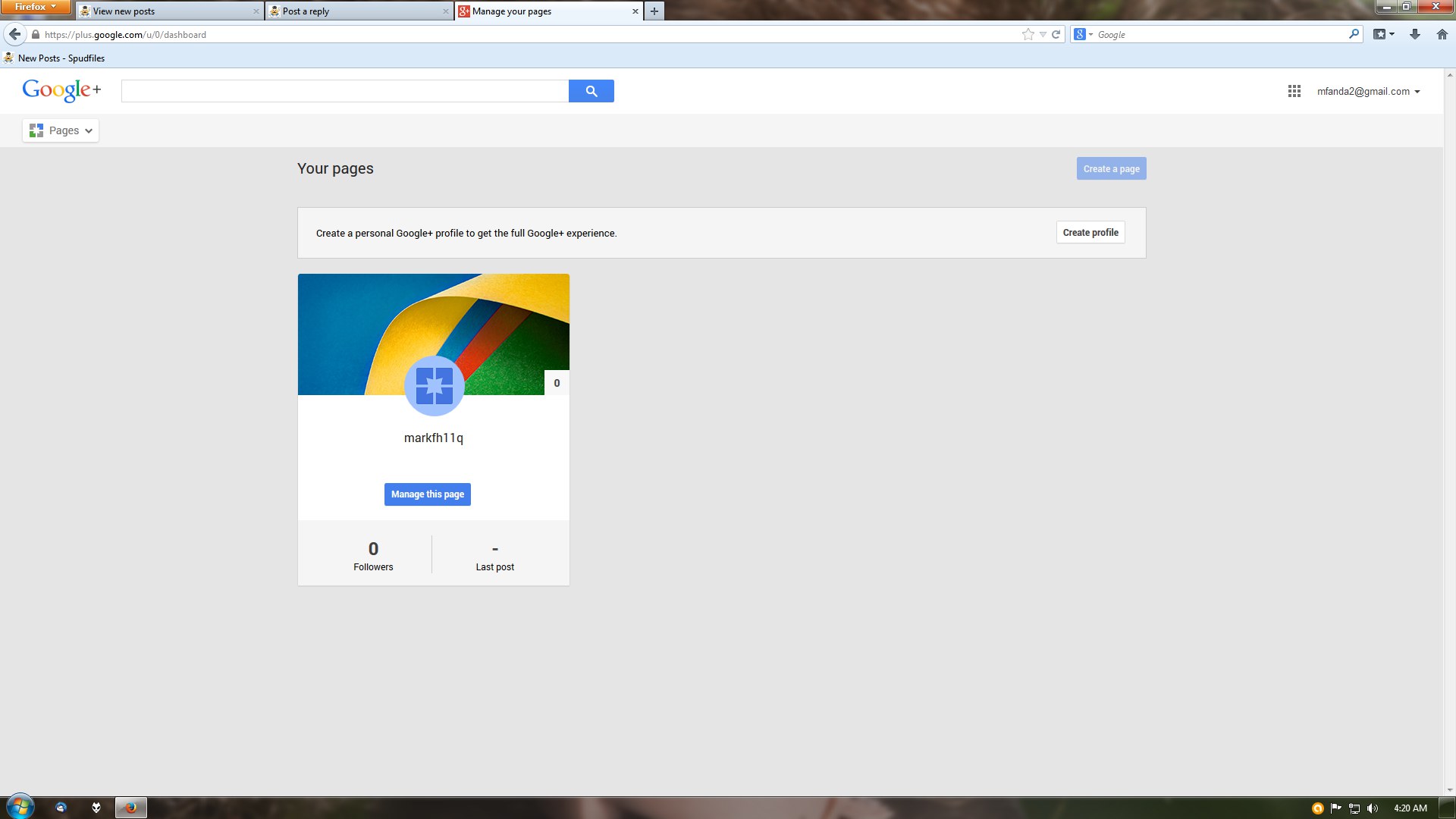Expand the Pages dropdown menu
The image size is (1456, 819).
(61, 130)
